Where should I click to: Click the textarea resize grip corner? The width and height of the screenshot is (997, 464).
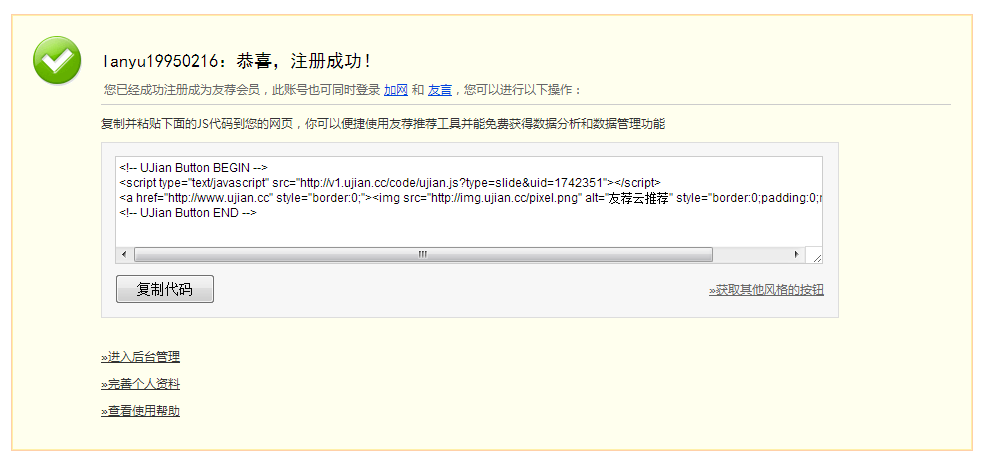(816, 256)
